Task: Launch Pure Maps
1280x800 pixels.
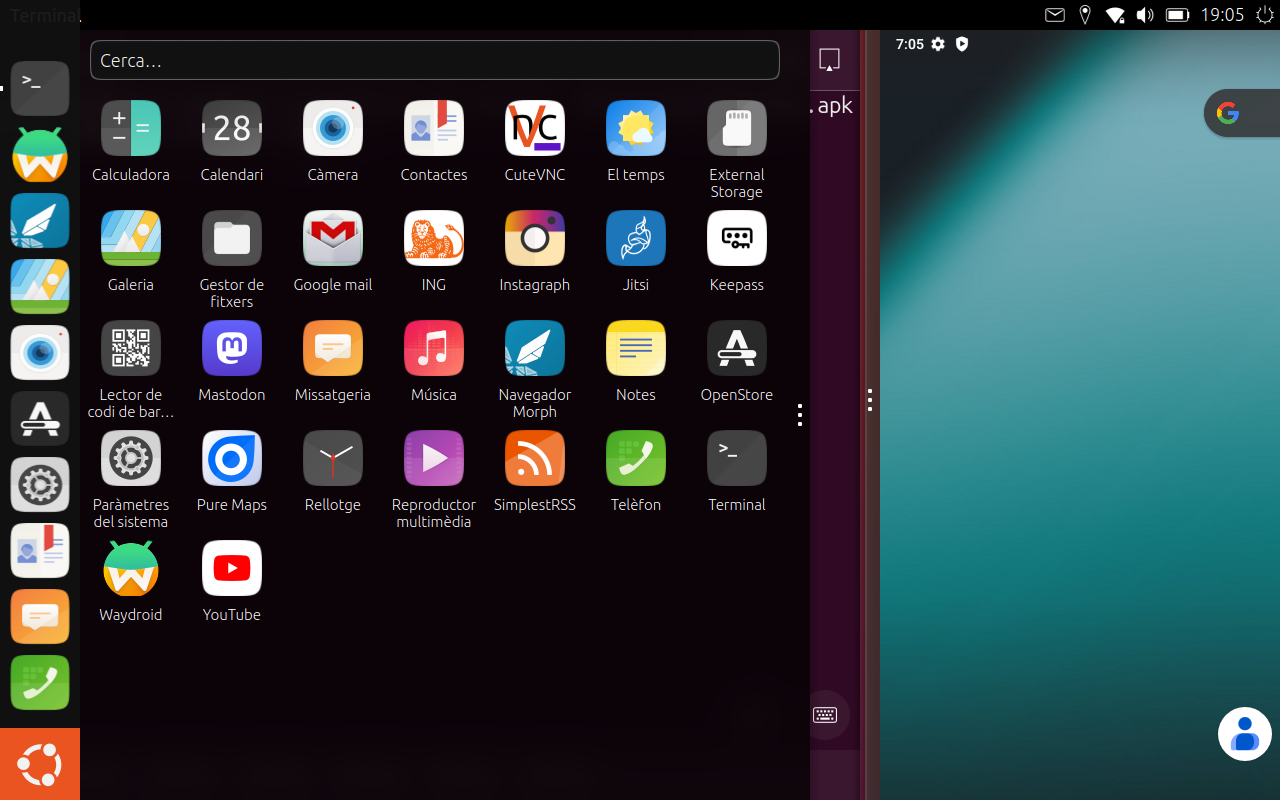Action: pos(232,458)
